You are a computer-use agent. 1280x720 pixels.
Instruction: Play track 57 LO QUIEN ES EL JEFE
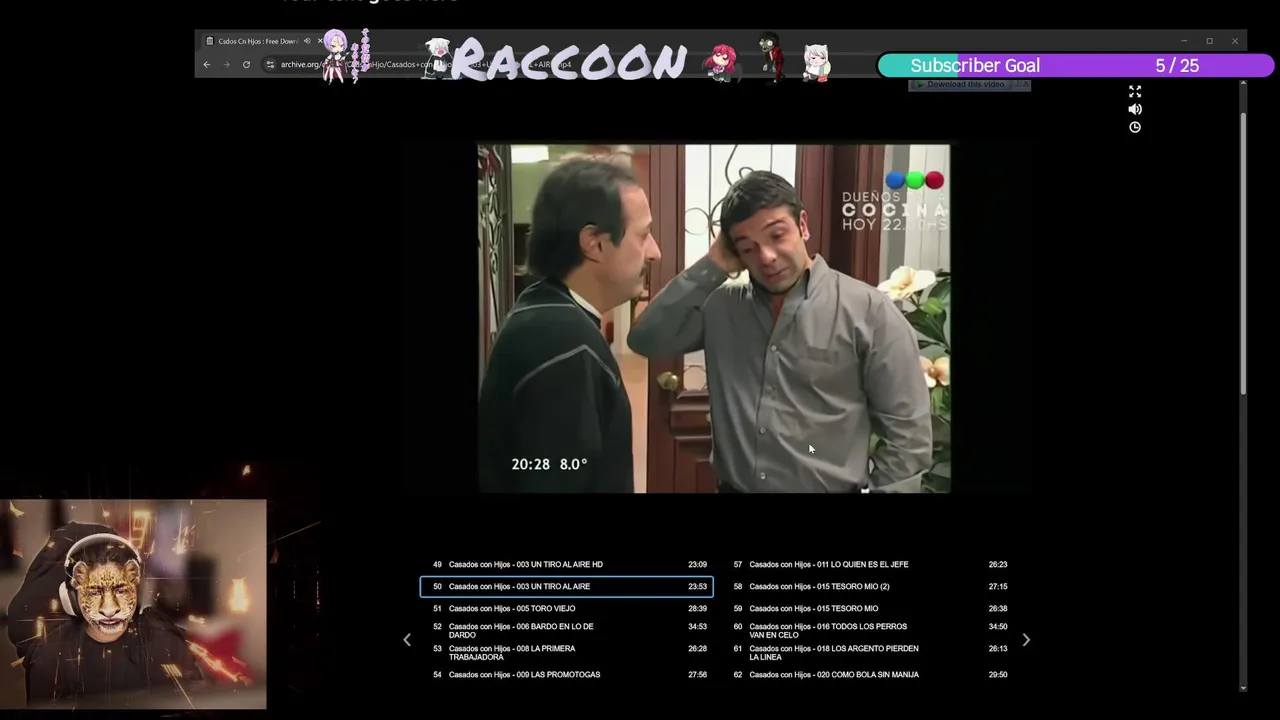click(x=870, y=564)
